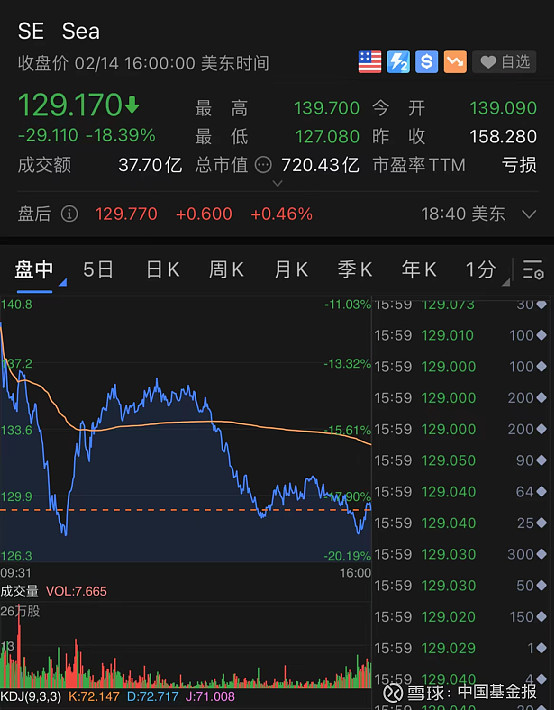Tap the trade row priced 129.010

click(x=460, y=336)
